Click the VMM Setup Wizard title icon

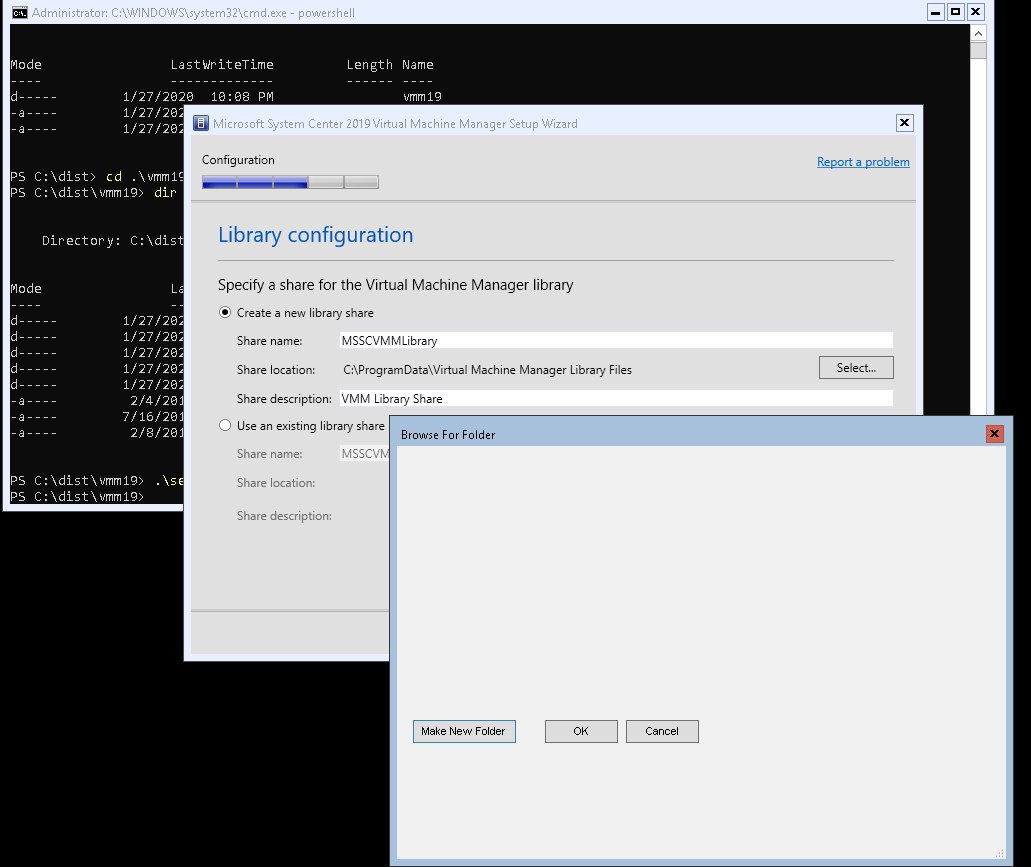click(201, 123)
